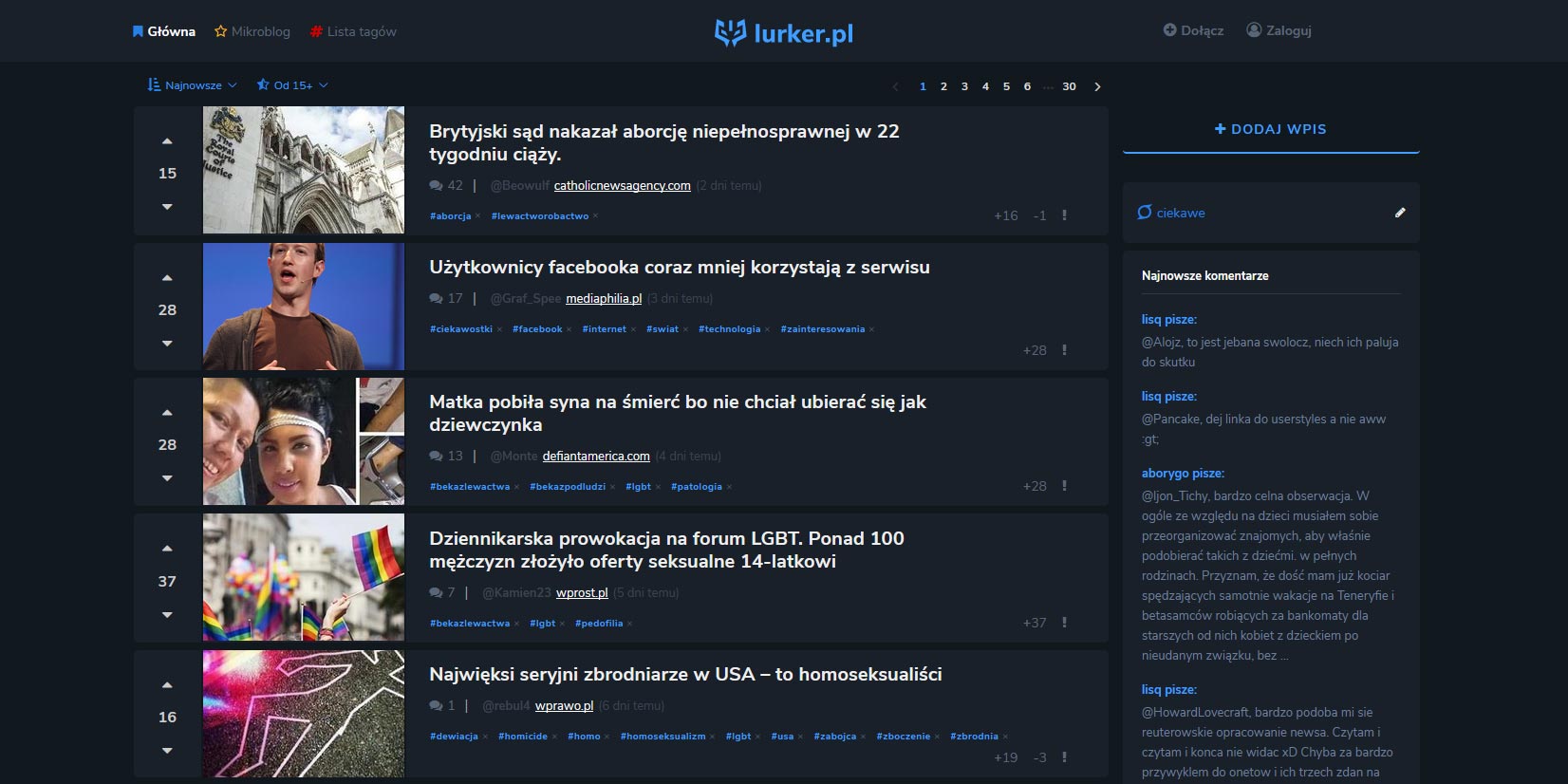Open comments of the serial criminals post (1)
The image size is (1568, 784).
tap(442, 706)
